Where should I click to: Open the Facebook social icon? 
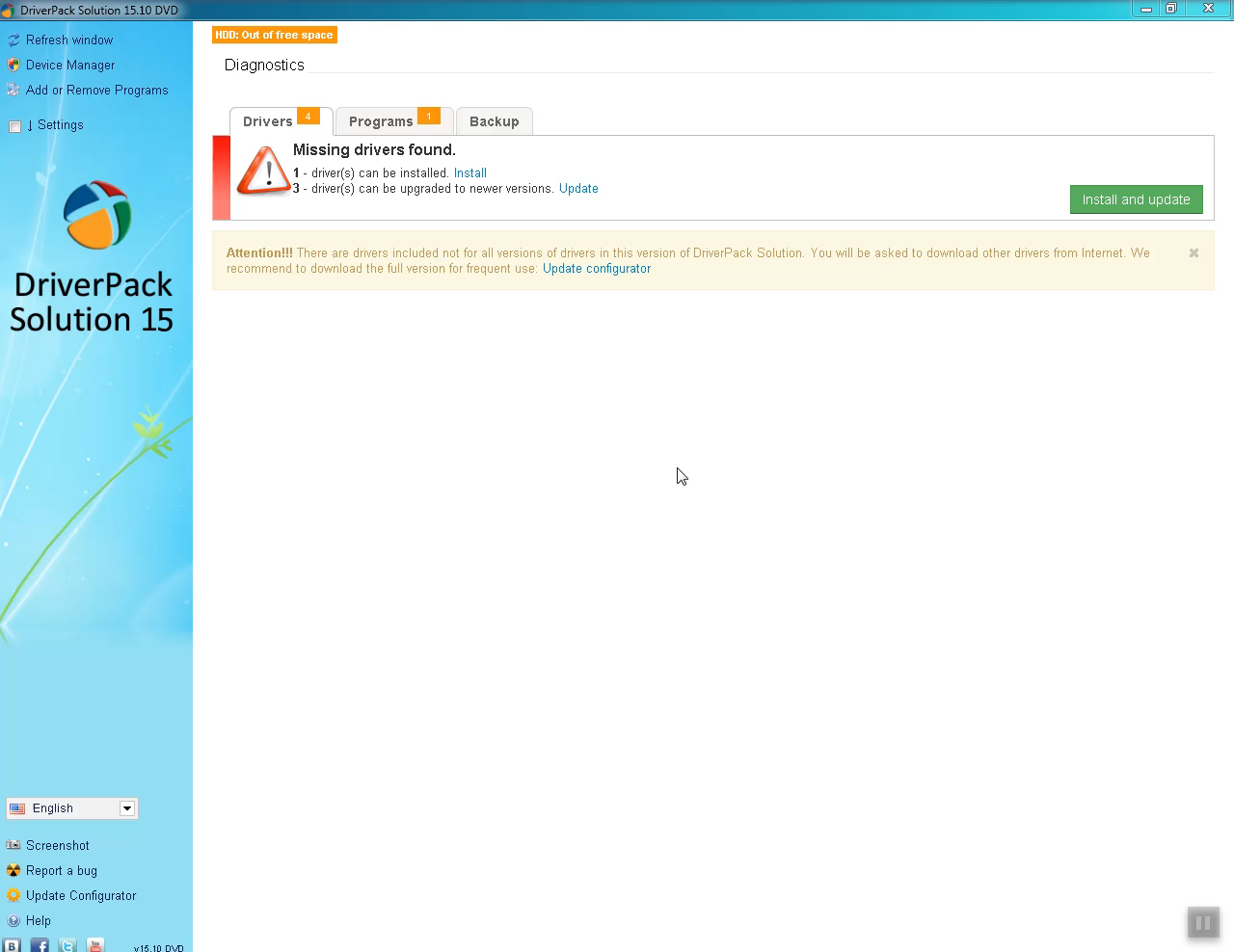(40, 945)
